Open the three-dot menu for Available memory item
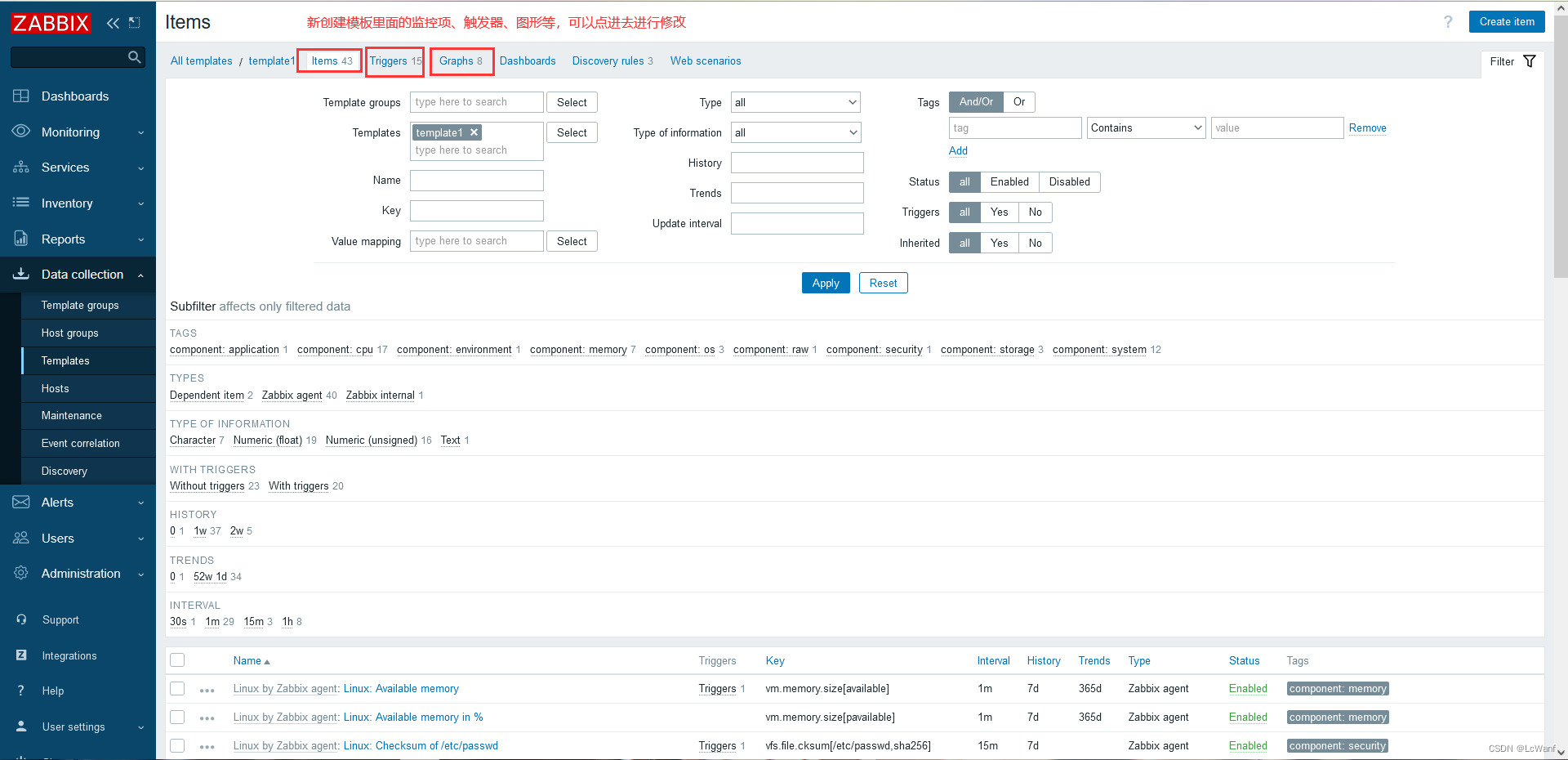 (207, 690)
